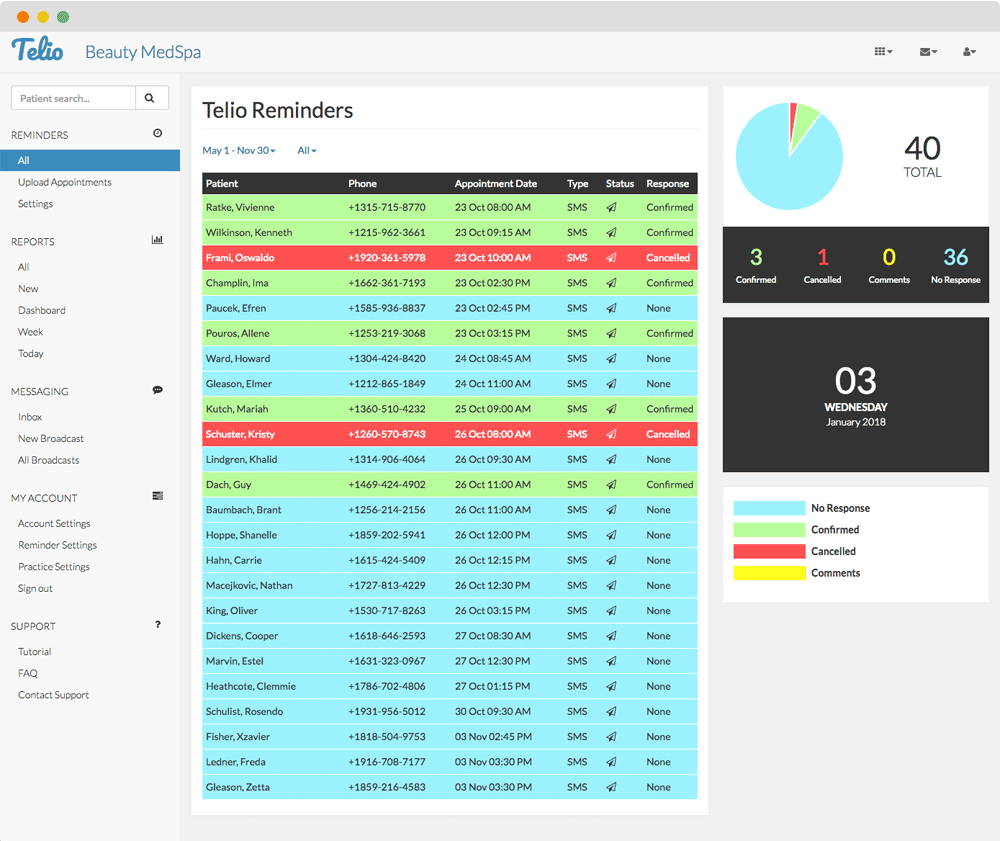This screenshot has width=1000, height=841.
Task: Click send status icon for Schuster, Kristy
Action: [611, 434]
